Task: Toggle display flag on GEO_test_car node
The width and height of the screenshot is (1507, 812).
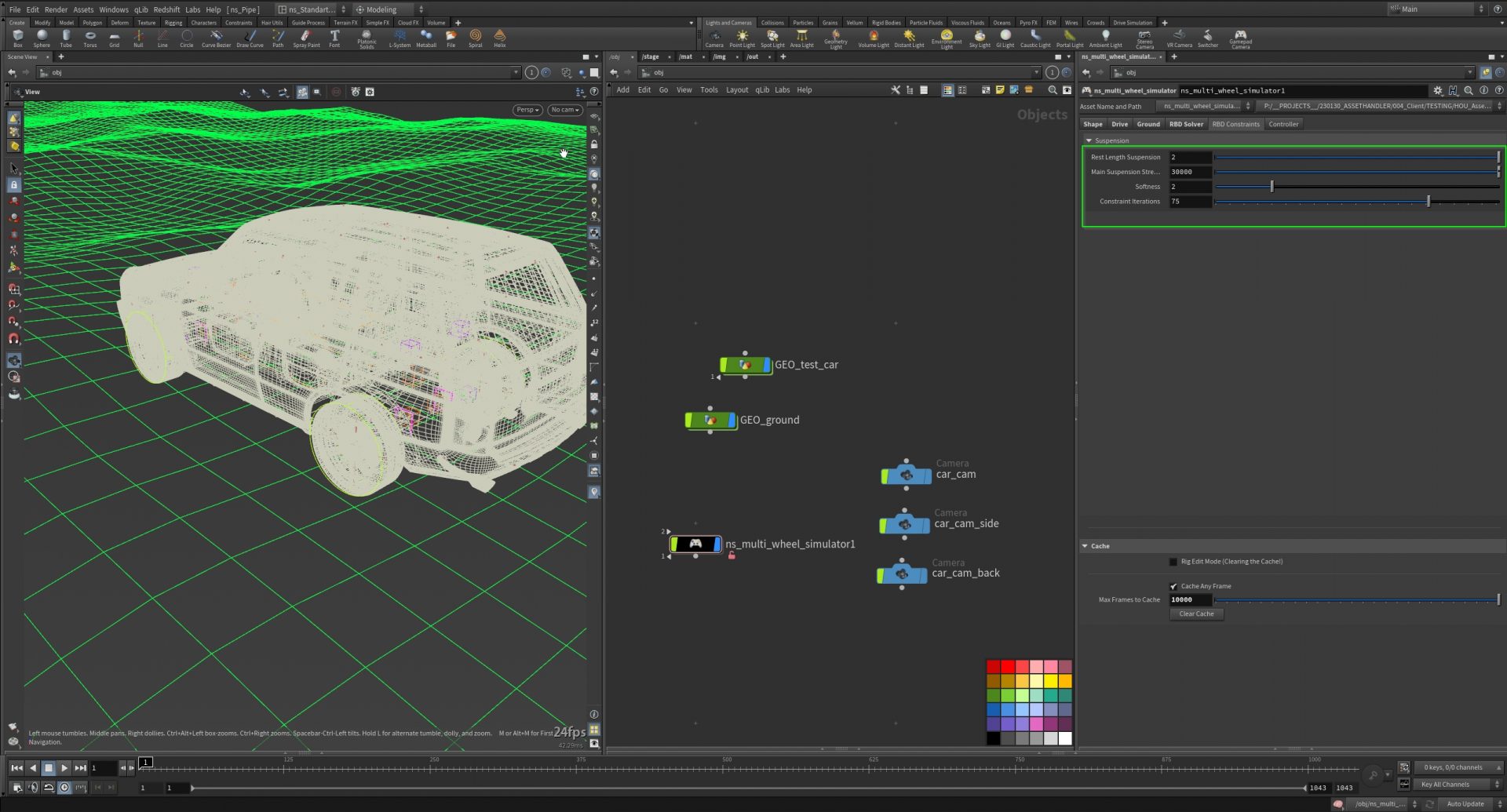Action: [x=767, y=366]
